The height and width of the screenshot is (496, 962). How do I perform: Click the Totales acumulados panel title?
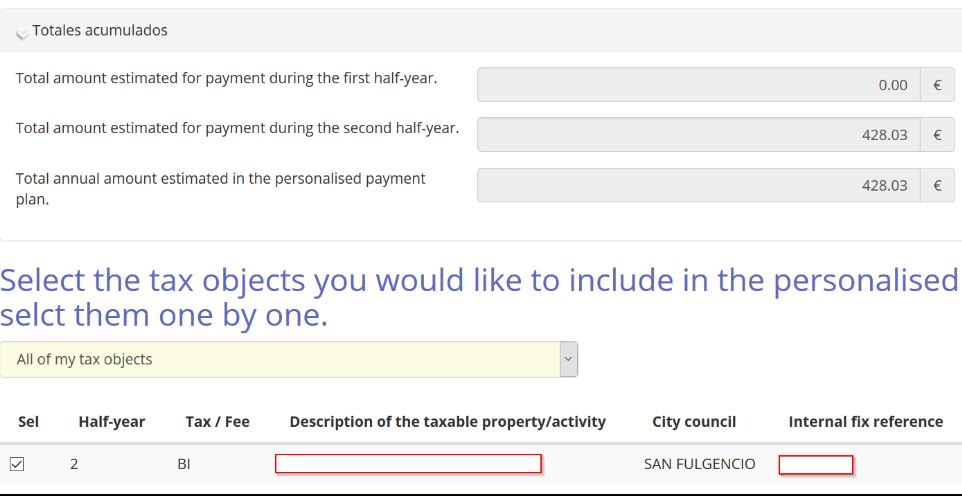(100, 31)
